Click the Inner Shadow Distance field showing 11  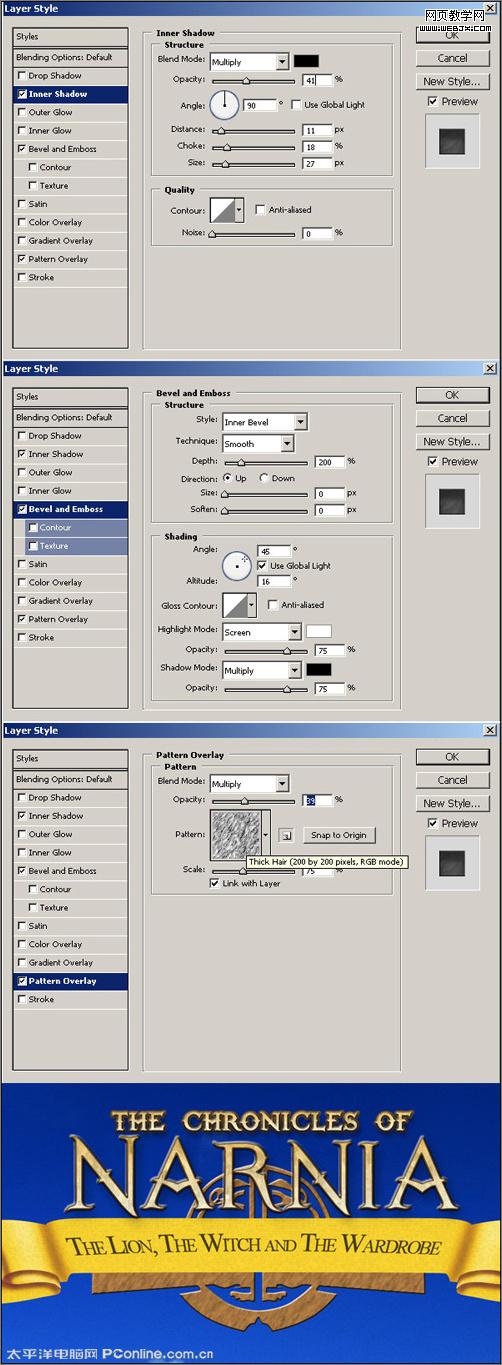317,130
